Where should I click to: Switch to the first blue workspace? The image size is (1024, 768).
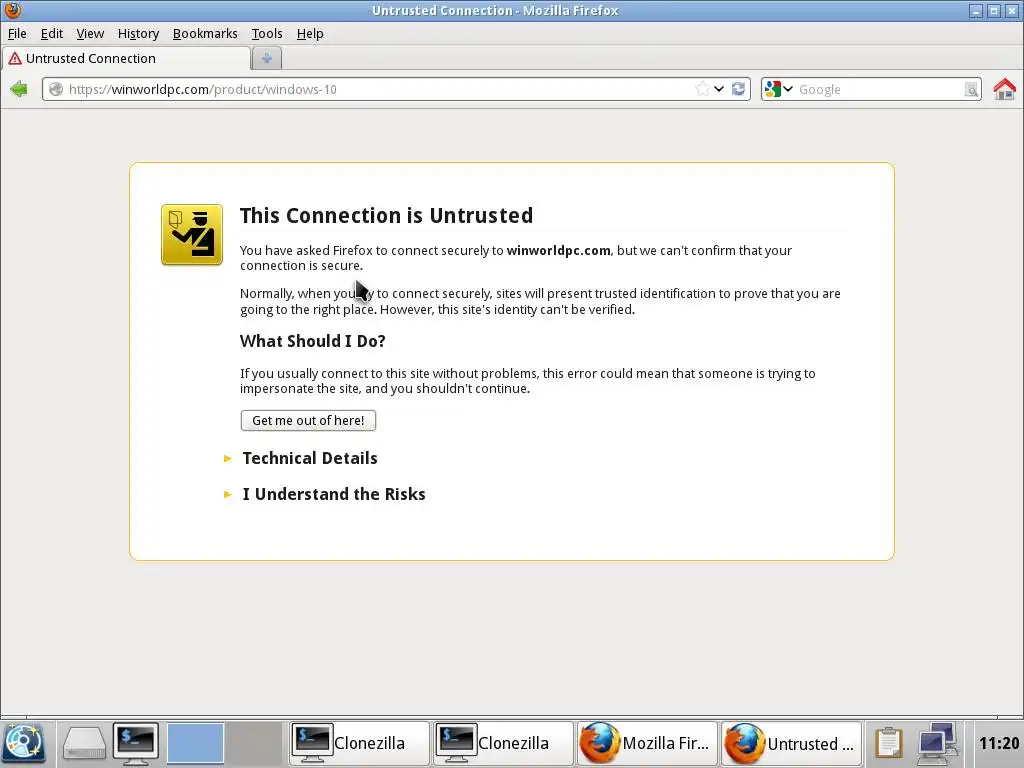[195, 743]
